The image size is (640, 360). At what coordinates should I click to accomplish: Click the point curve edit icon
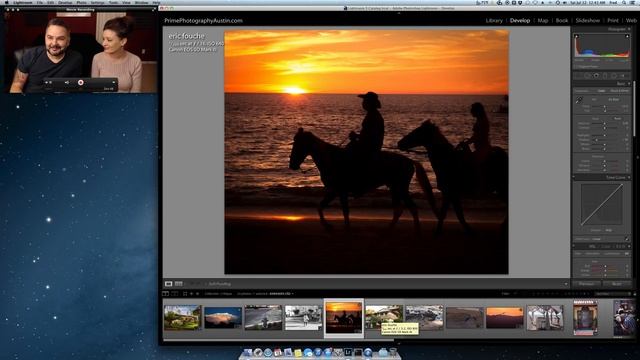tap(627, 239)
